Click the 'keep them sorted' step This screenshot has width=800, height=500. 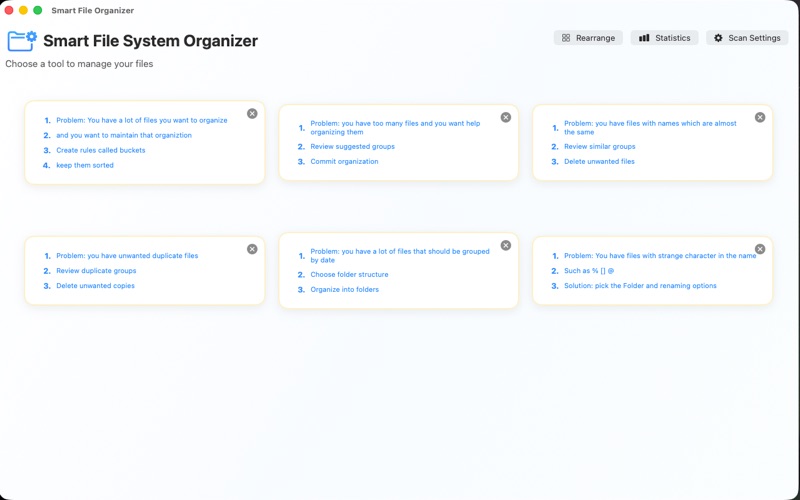click(x=85, y=165)
